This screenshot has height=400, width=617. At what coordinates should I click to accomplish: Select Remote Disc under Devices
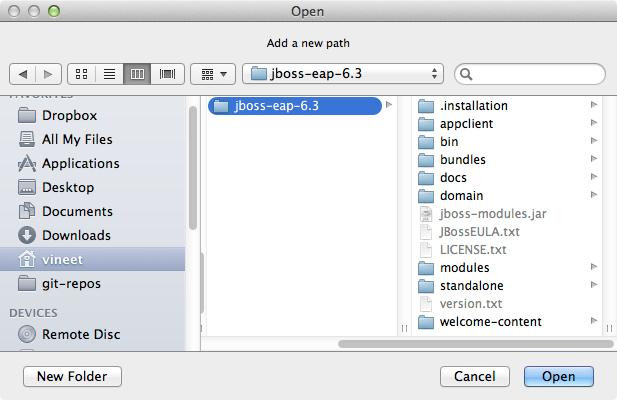(80, 333)
